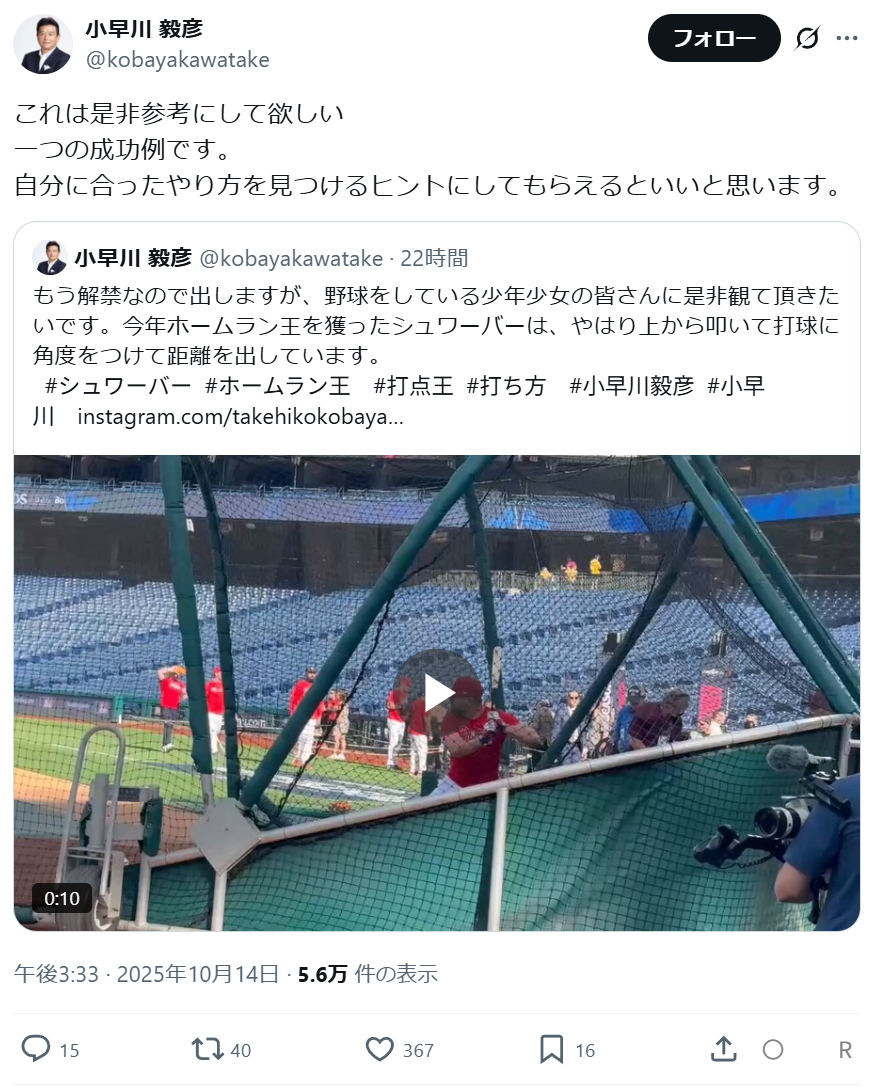The image size is (874, 1092).
Task: Click the circle icon beside share
Action: point(773,1050)
